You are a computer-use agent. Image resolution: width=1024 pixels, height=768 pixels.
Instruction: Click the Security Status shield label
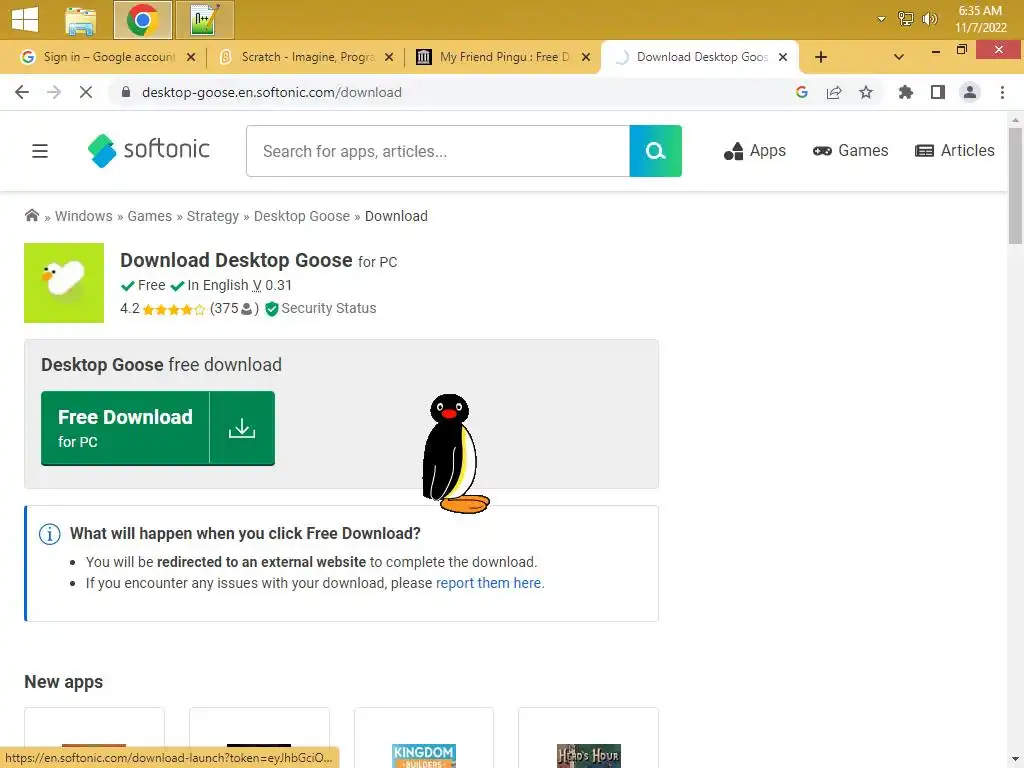(x=321, y=308)
